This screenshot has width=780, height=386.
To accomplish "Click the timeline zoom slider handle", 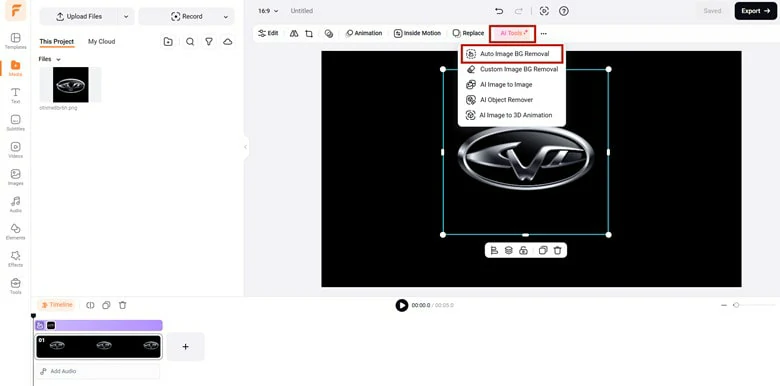I will (736, 305).
